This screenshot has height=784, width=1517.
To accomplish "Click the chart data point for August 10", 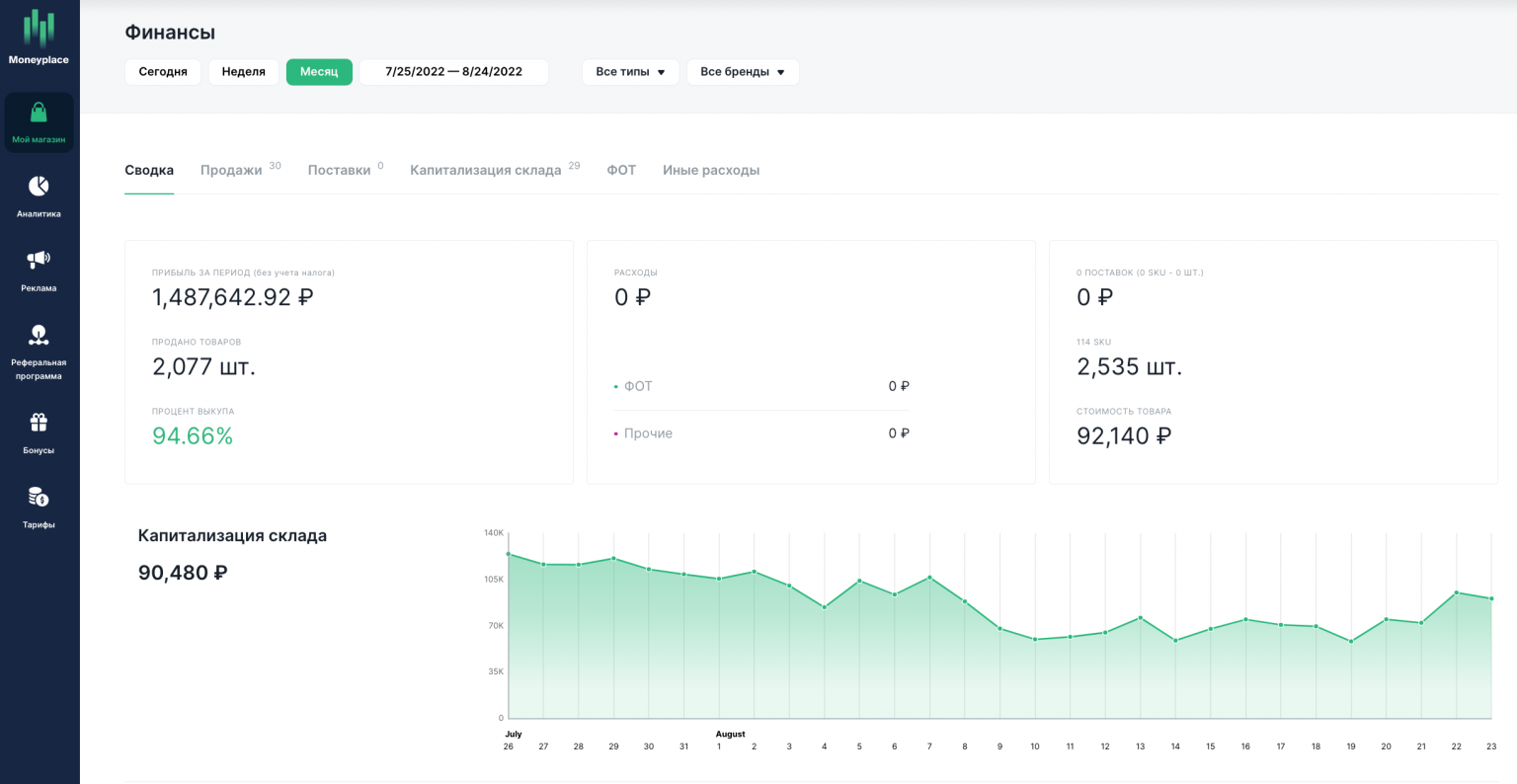I will pos(1035,639).
